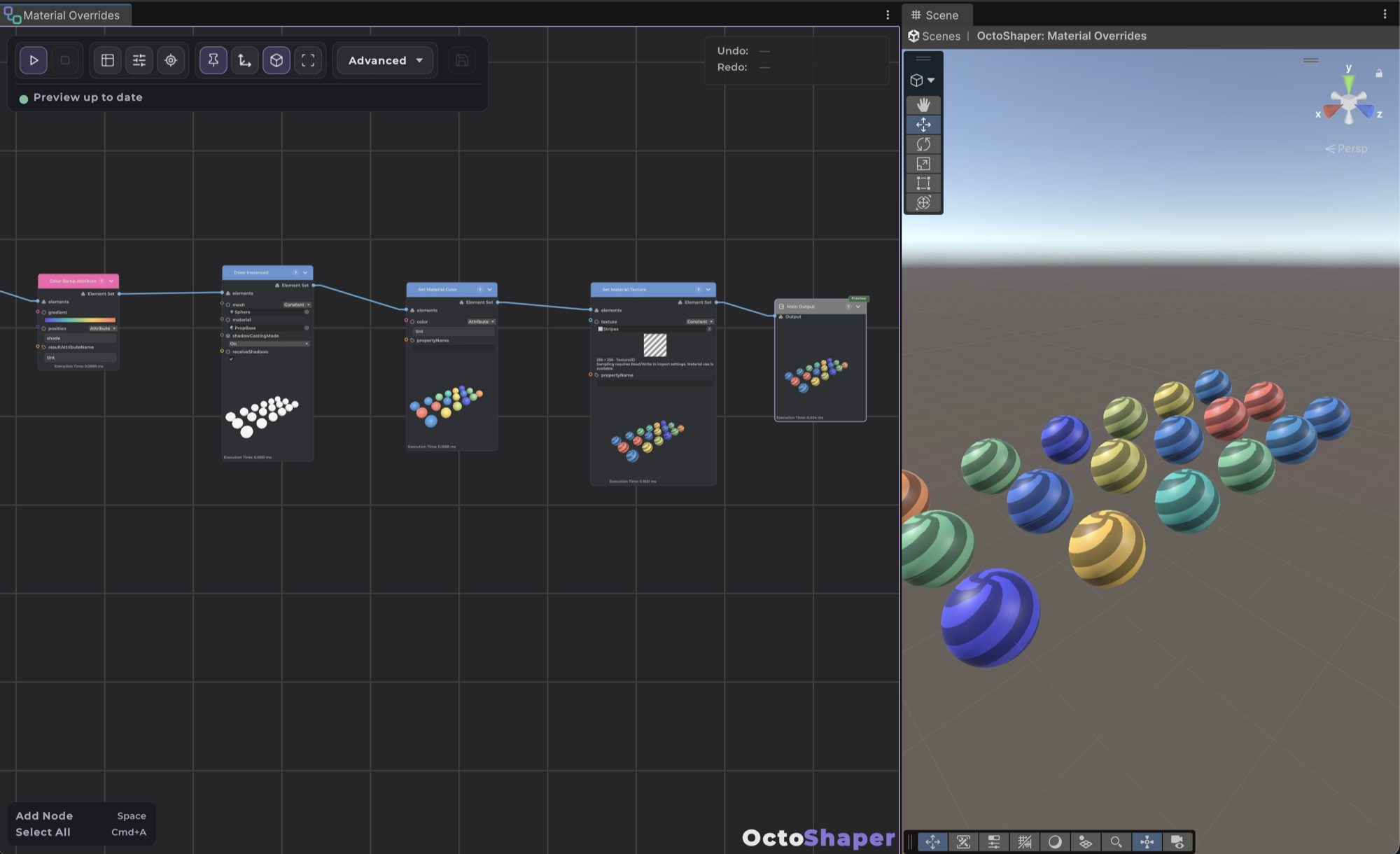1400x854 pixels.
Task: Open the sliders settings icon in toolbar
Action: pyautogui.click(x=139, y=60)
